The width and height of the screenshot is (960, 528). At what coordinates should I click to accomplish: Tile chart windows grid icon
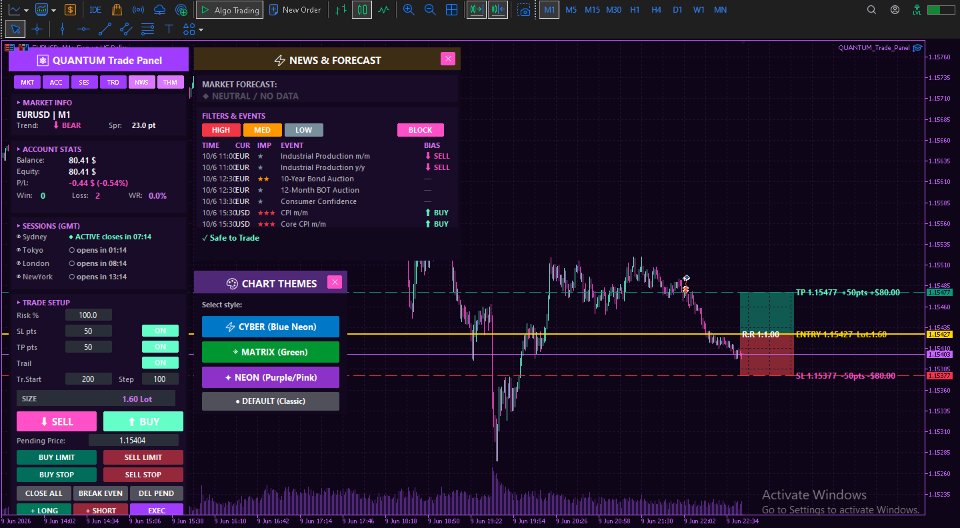click(x=451, y=10)
